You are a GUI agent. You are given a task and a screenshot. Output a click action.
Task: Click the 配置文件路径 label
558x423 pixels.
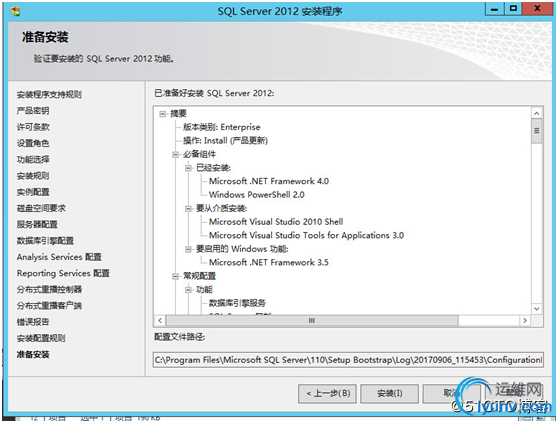(179, 337)
